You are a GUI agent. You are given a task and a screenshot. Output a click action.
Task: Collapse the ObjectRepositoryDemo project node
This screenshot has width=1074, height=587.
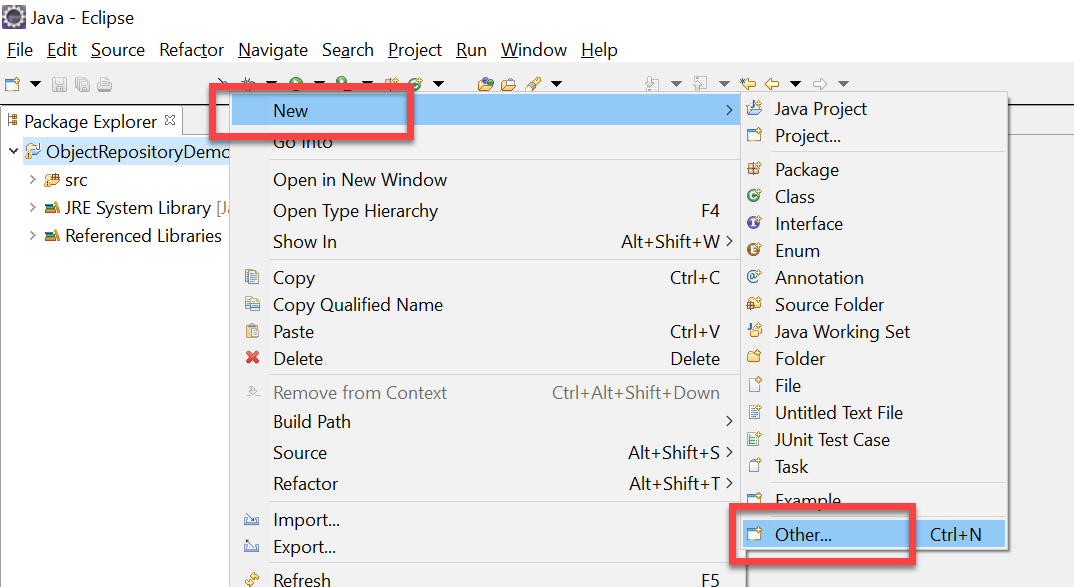pos(13,152)
